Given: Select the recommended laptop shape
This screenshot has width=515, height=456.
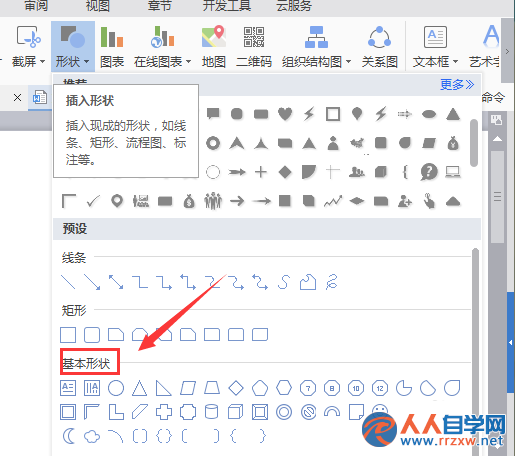Looking at the screenshot, I should point(453,172).
